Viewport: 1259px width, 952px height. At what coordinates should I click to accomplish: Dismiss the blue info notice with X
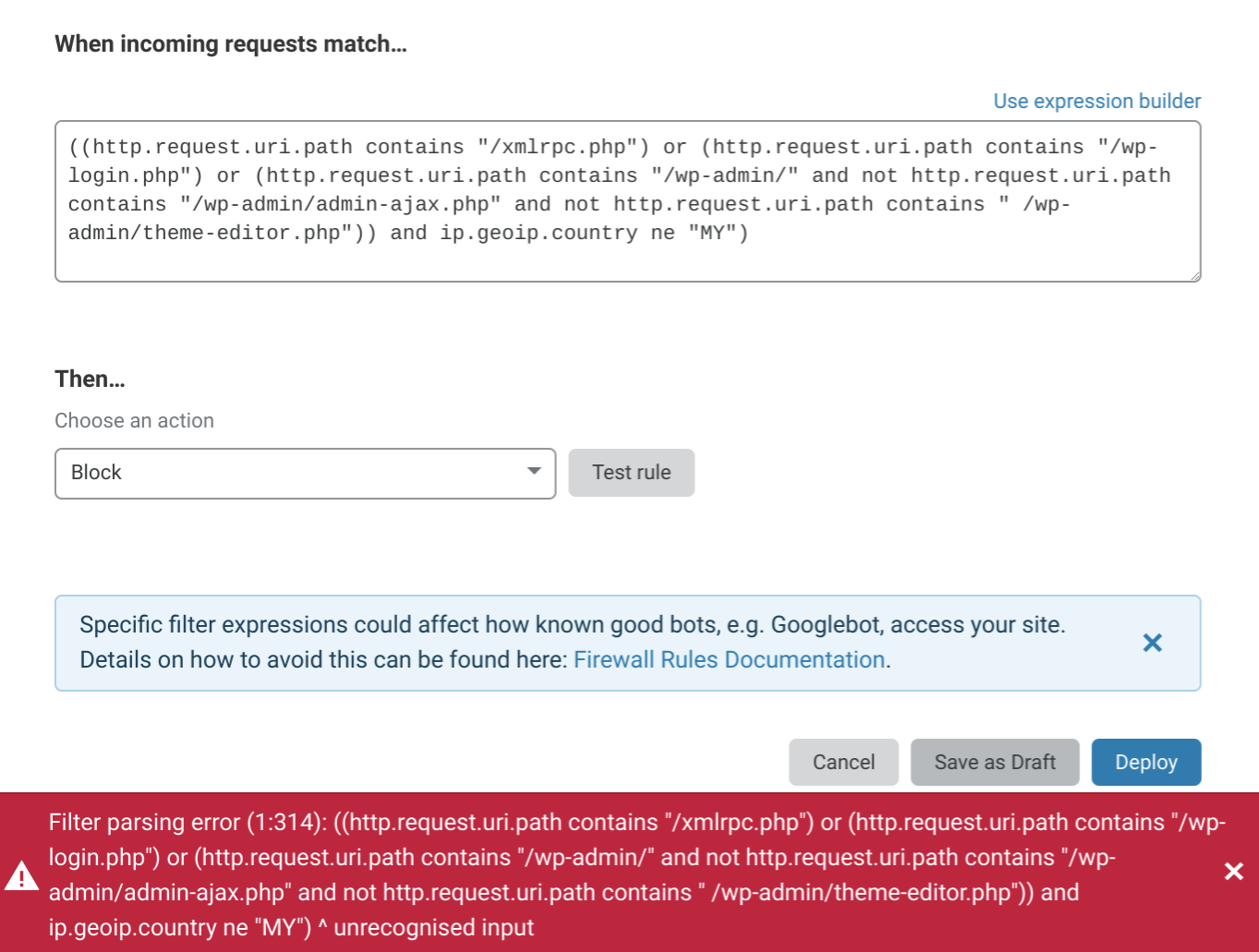click(x=1152, y=643)
